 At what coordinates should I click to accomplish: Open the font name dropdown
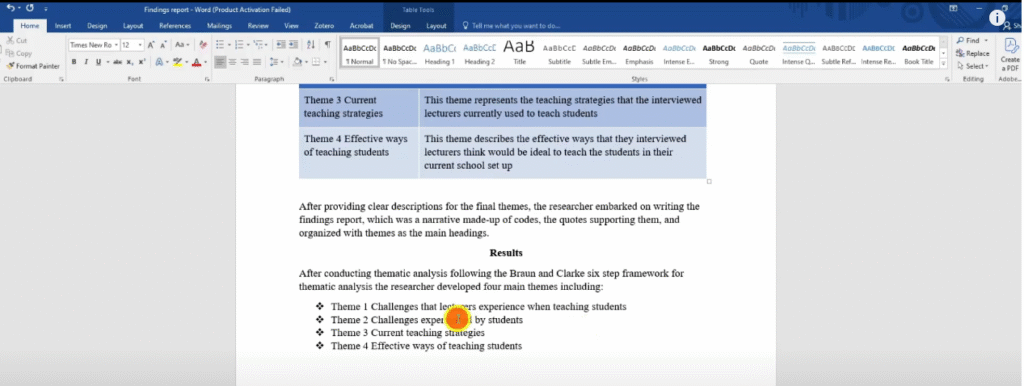[x=116, y=45]
